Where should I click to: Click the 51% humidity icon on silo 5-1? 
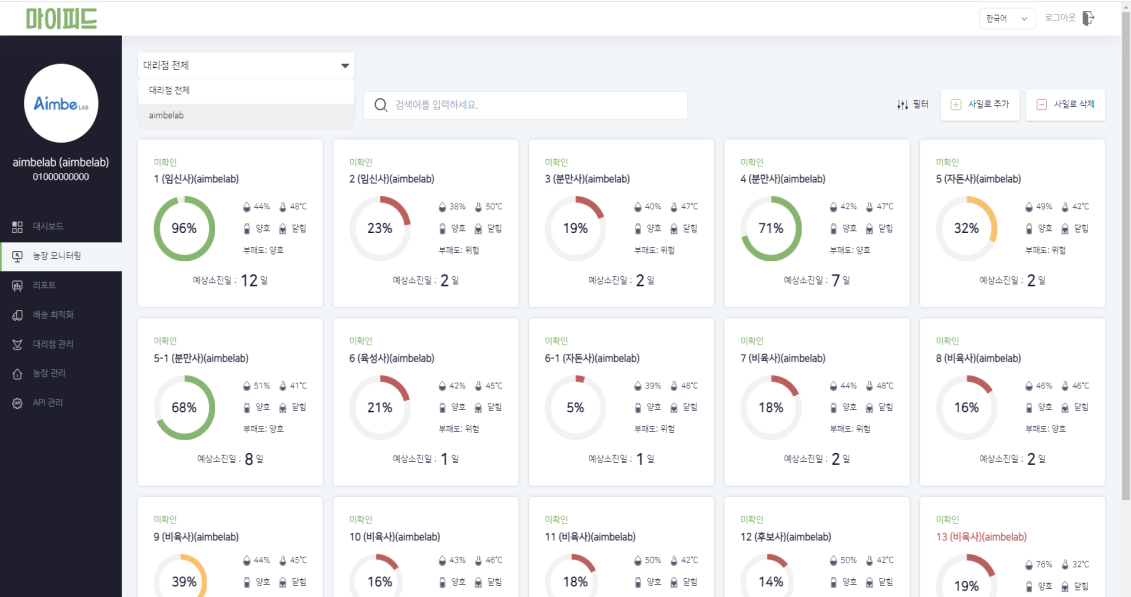[x=247, y=386]
